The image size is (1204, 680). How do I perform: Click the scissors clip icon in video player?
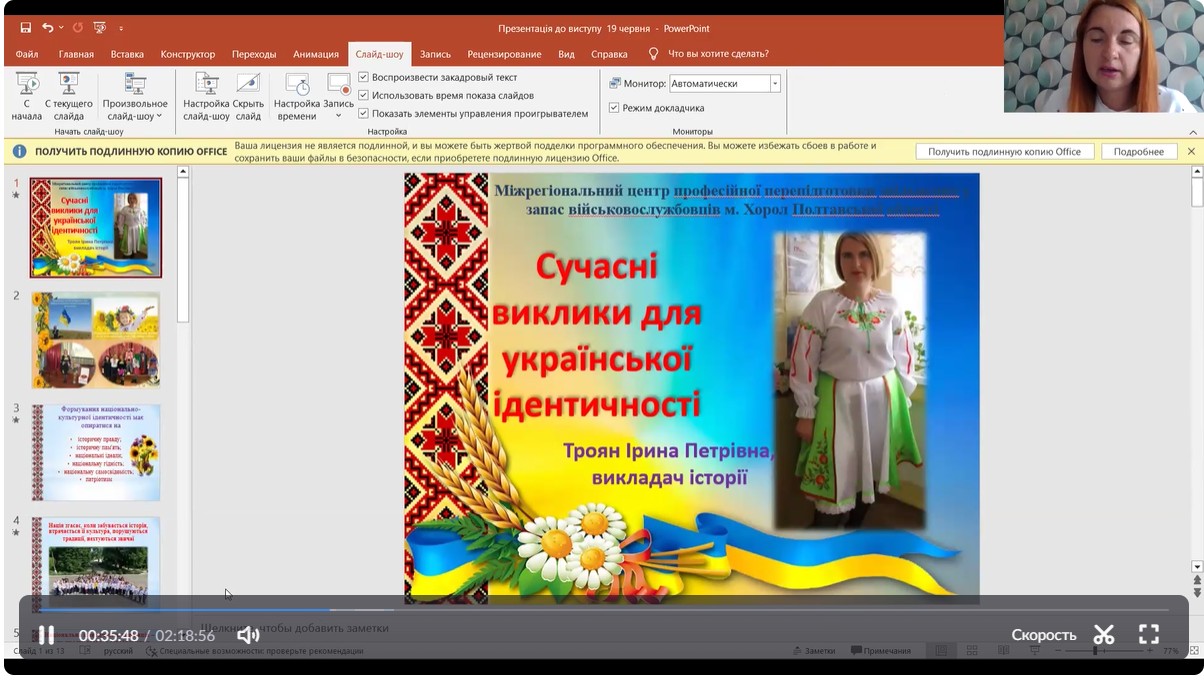tap(1104, 635)
